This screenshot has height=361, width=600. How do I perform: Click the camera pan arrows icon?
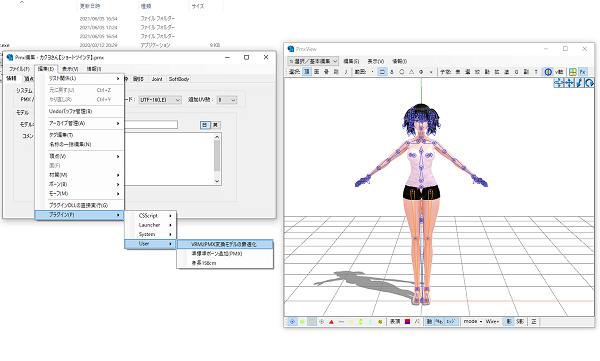[x=559, y=83]
